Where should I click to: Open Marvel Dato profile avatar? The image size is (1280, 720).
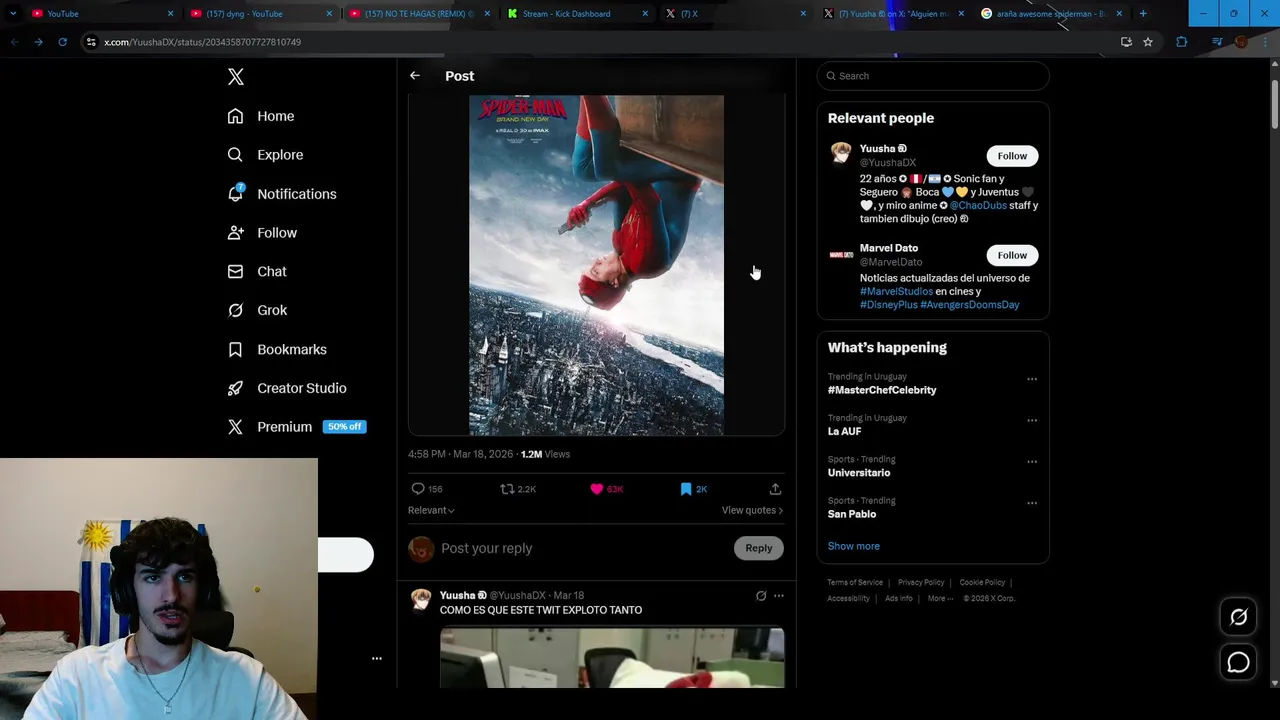[x=841, y=255]
